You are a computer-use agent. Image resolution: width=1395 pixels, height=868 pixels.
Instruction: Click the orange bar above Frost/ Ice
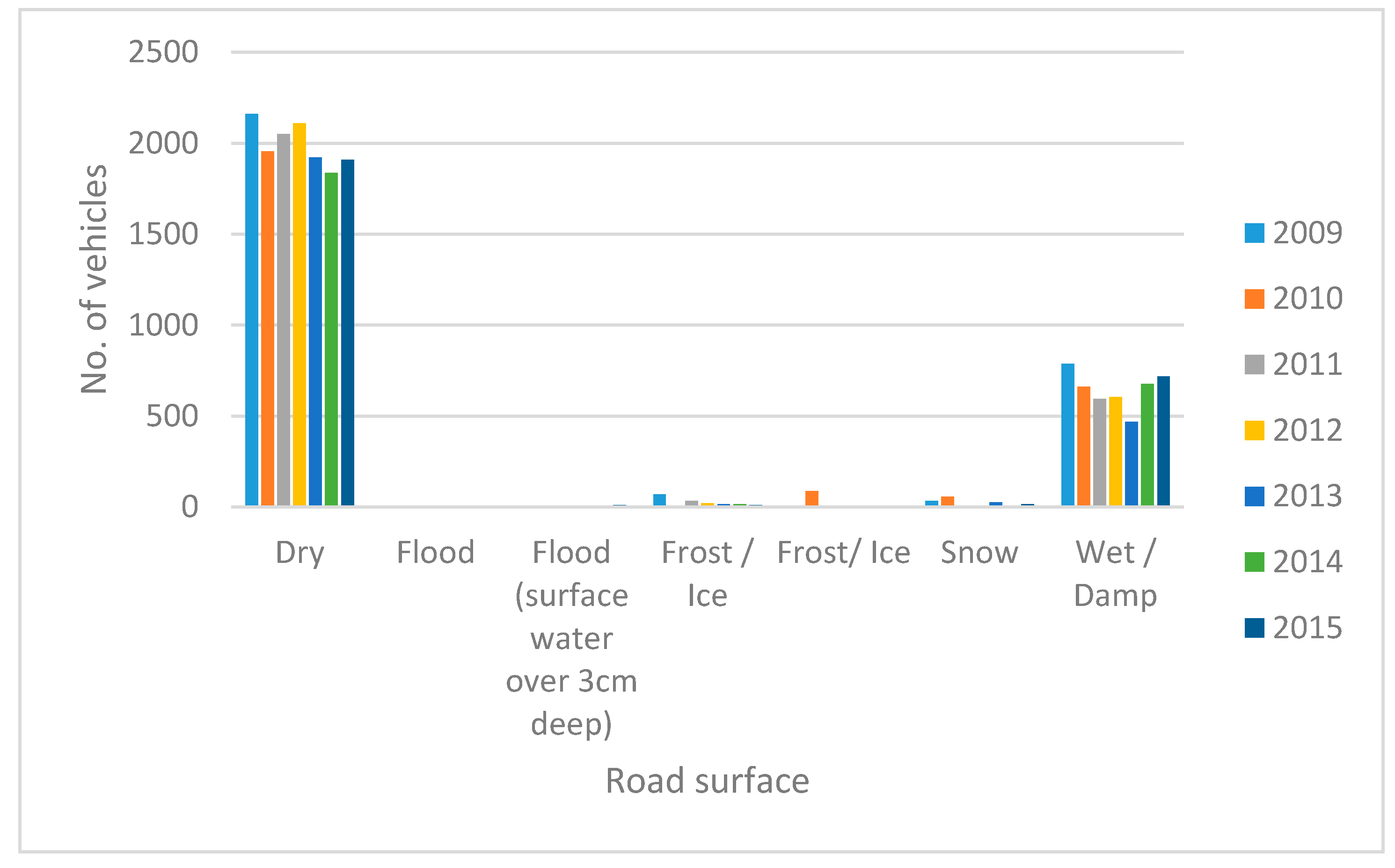coord(812,498)
